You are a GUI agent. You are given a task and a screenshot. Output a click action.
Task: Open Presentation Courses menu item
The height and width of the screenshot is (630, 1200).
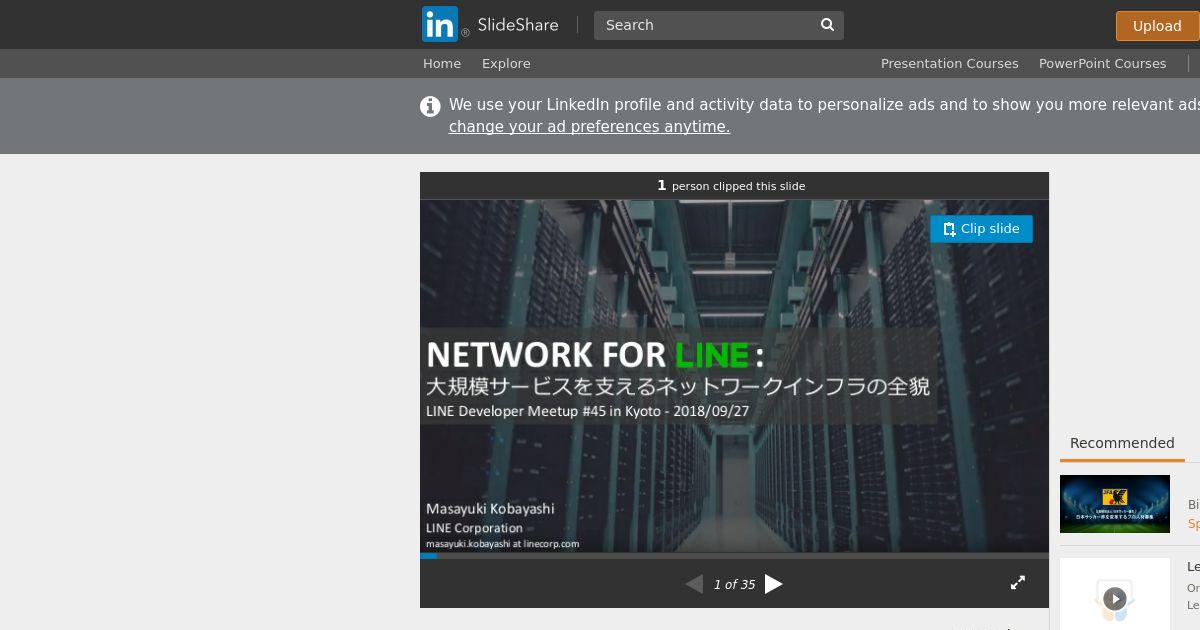pos(949,63)
